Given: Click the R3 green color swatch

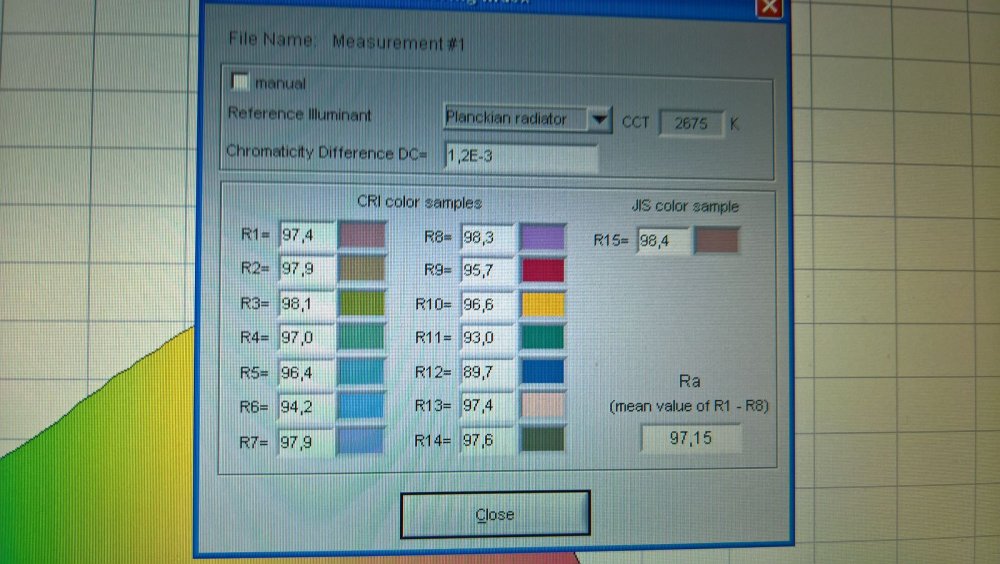Looking at the screenshot, I should [361, 303].
